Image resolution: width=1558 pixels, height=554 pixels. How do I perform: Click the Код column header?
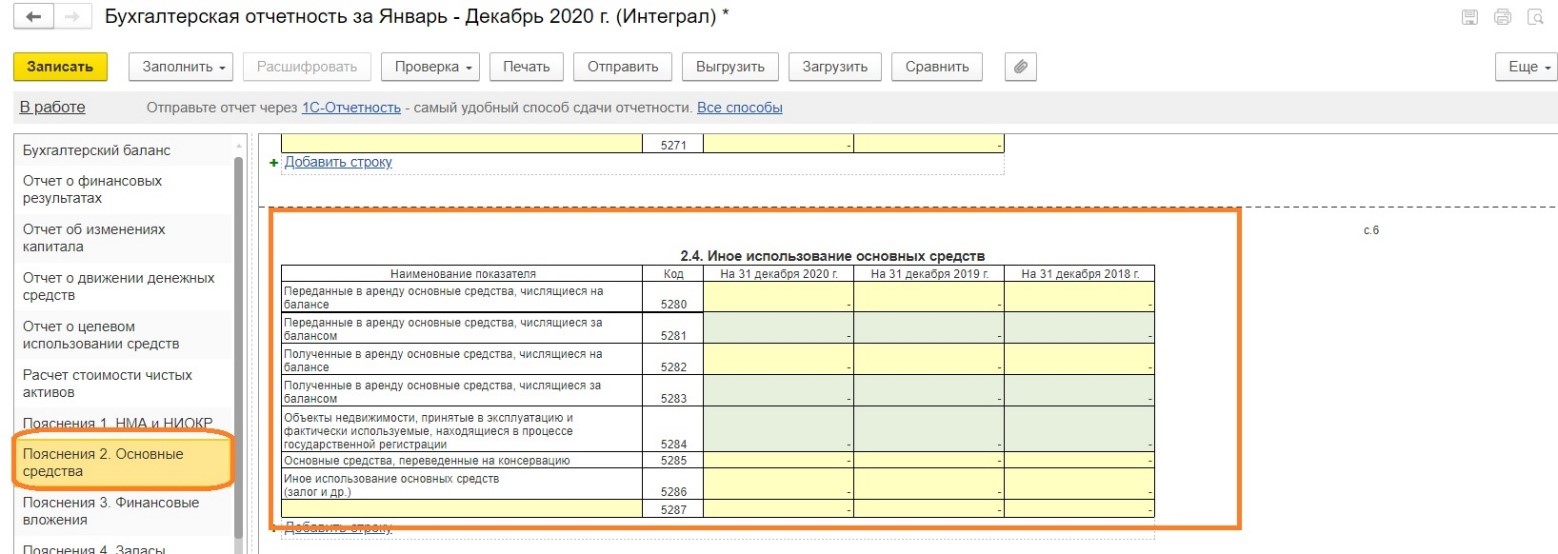[673, 273]
